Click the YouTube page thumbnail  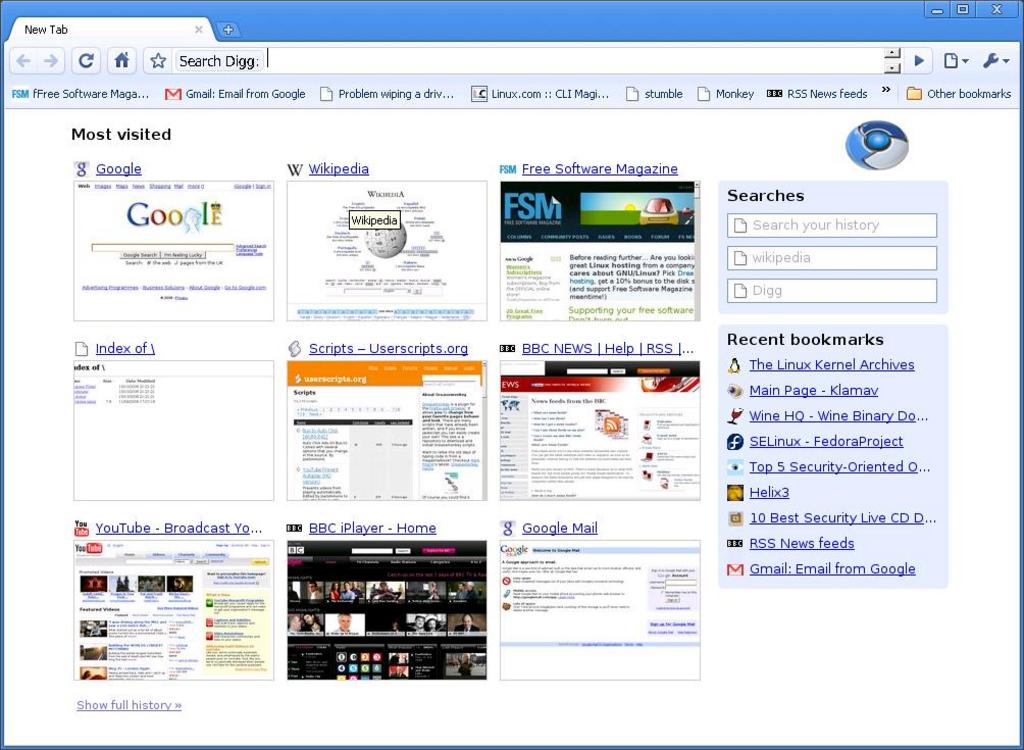tap(174, 610)
